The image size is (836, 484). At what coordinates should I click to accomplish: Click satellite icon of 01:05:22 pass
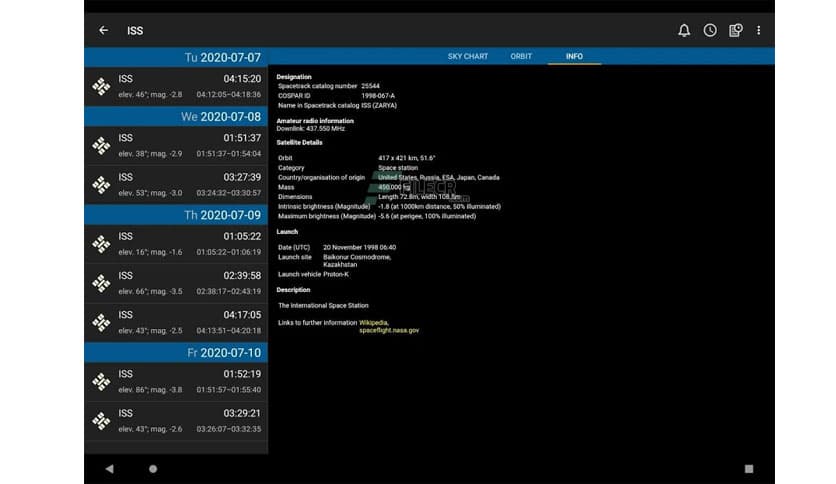[x=101, y=244]
